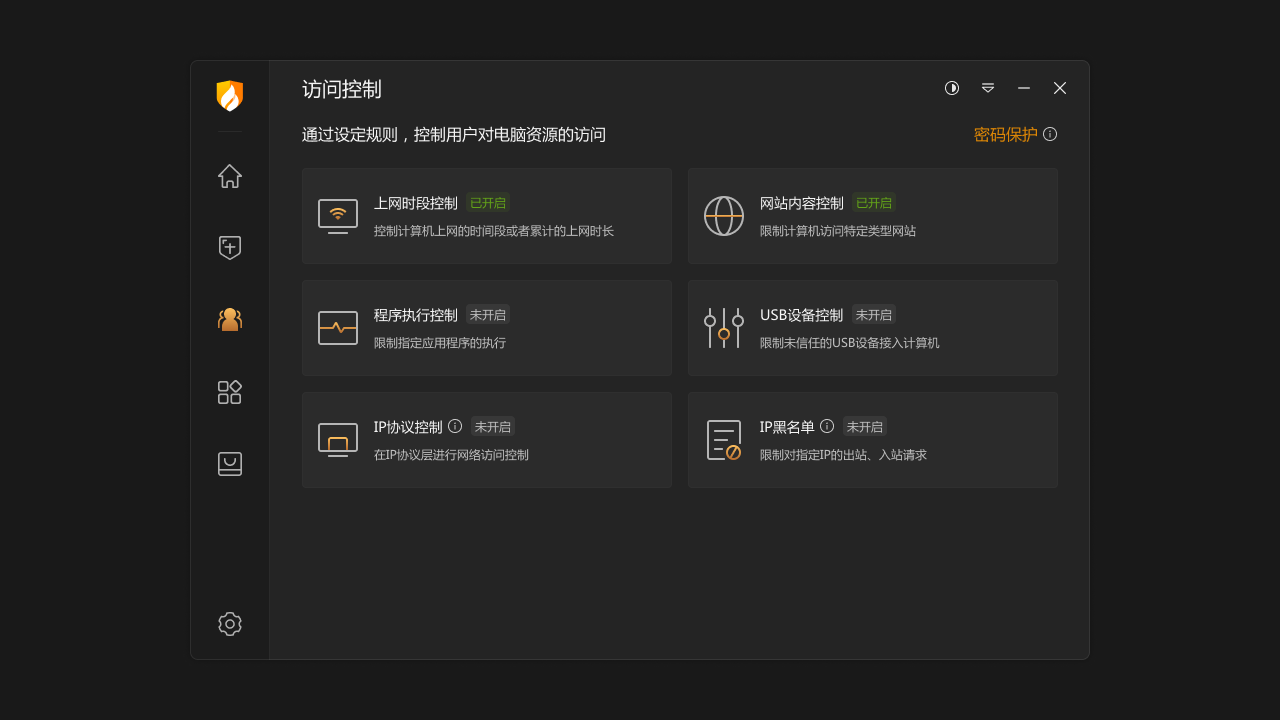1280x720 pixels.
Task: Open settings via gear icon
Action: (x=229, y=623)
